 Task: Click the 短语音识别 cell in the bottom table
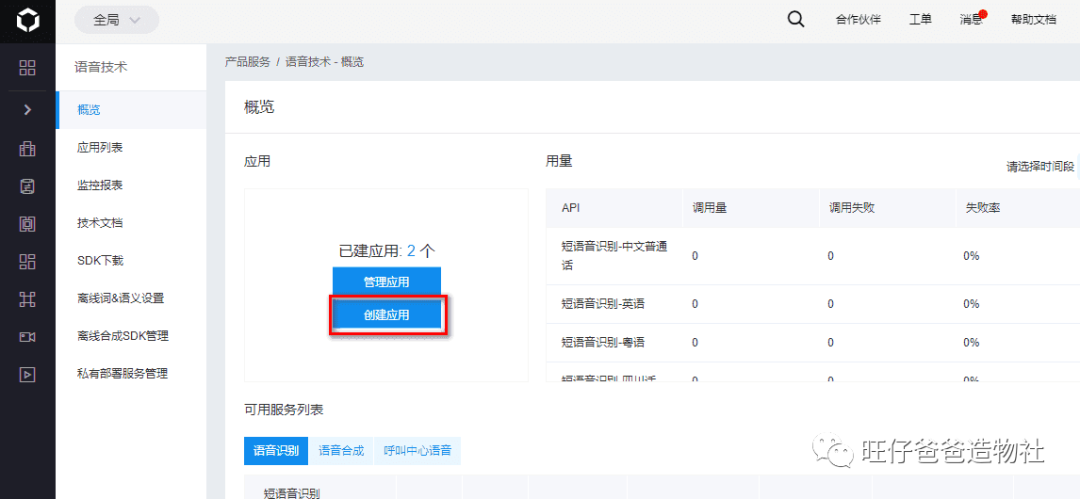(x=291, y=493)
